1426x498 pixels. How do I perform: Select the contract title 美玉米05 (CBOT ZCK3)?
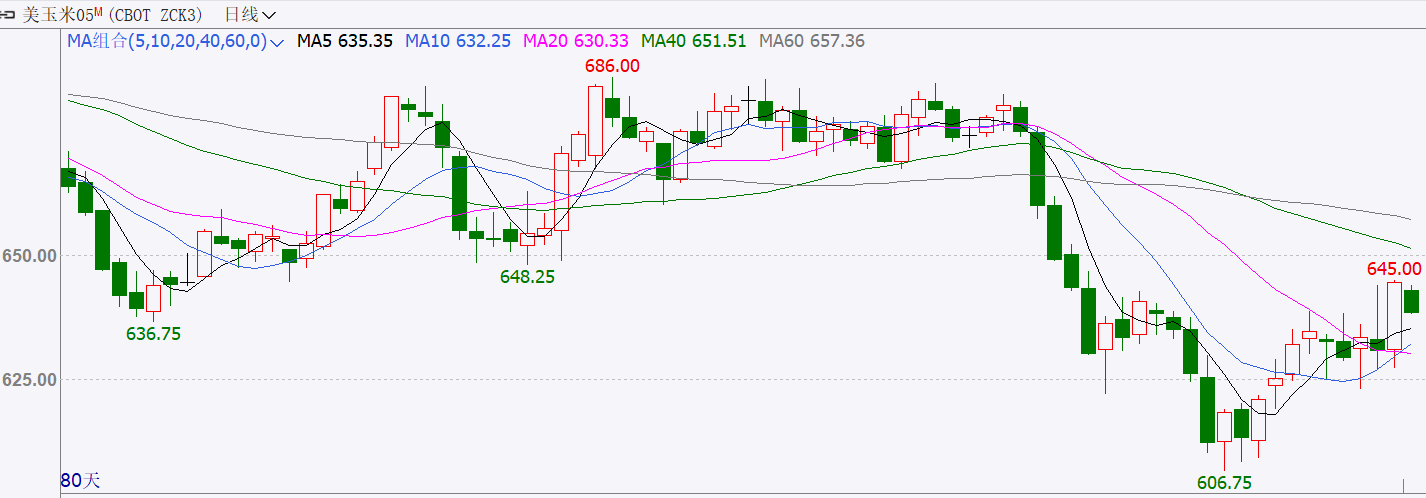[x=113, y=14]
